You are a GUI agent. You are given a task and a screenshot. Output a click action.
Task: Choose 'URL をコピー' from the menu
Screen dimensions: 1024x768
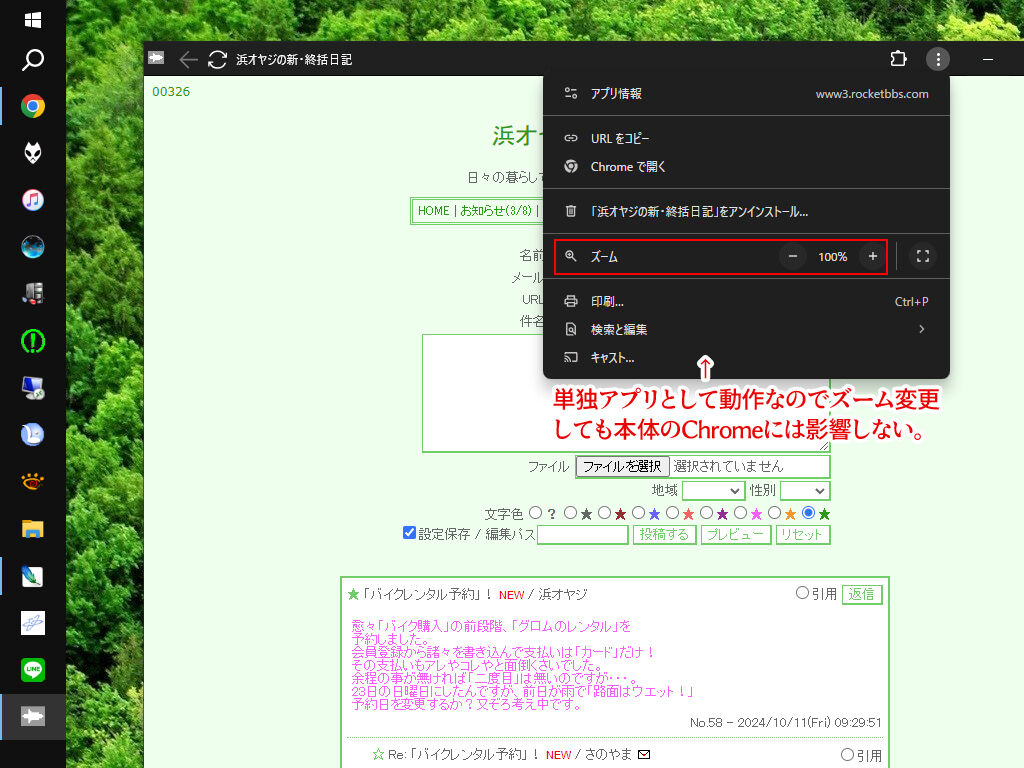pyautogui.click(x=620, y=138)
